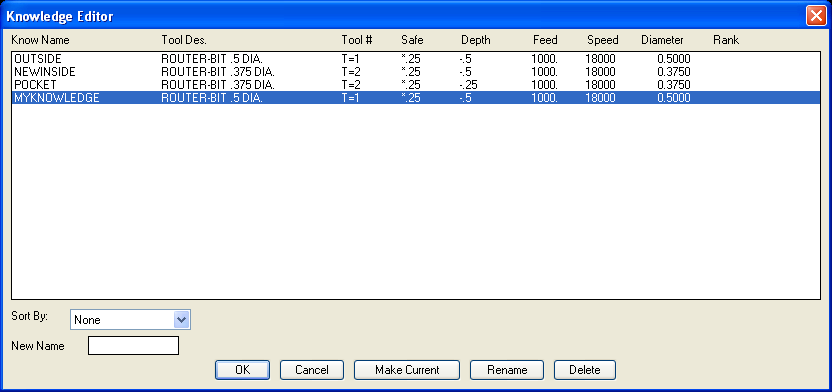Click T=1 in the MYKNOWLEDGE row

coord(351,98)
